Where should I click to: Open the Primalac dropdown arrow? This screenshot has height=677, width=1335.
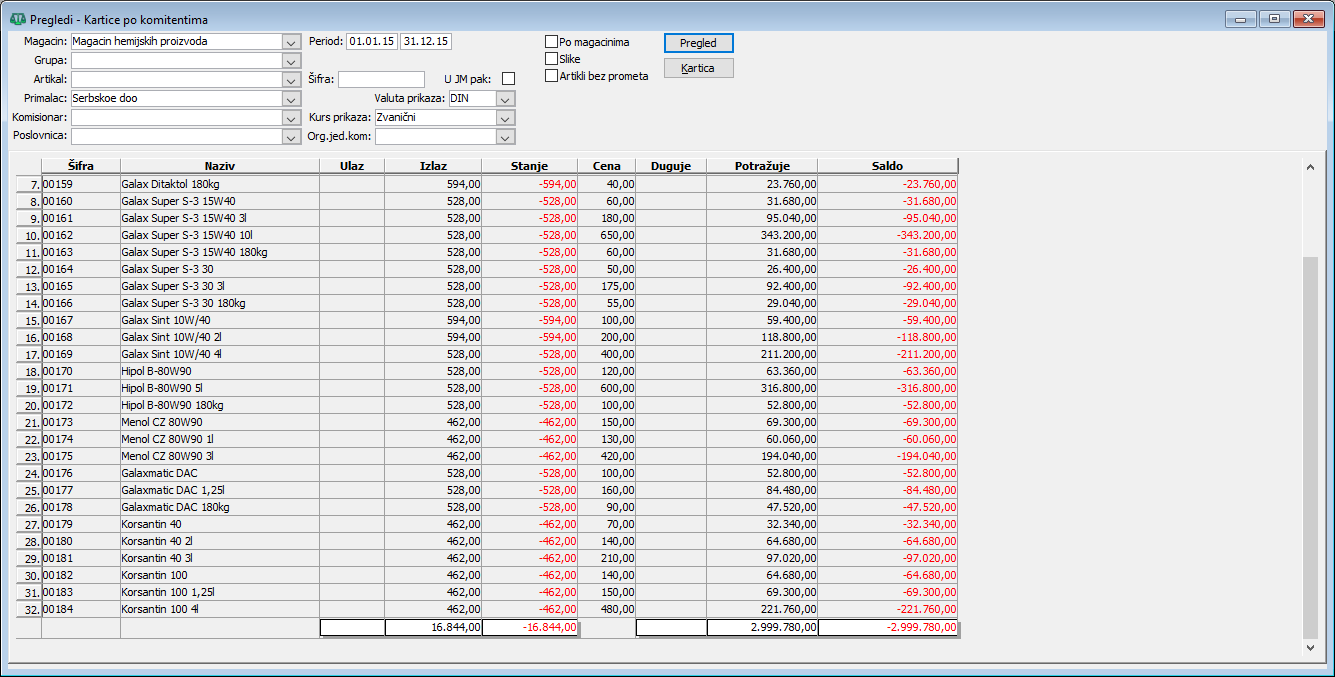pyautogui.click(x=291, y=99)
